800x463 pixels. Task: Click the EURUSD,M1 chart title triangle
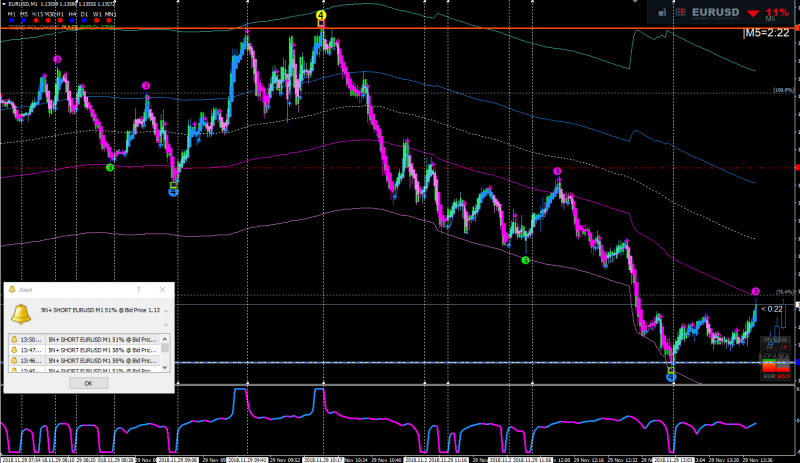(x=4, y=4)
